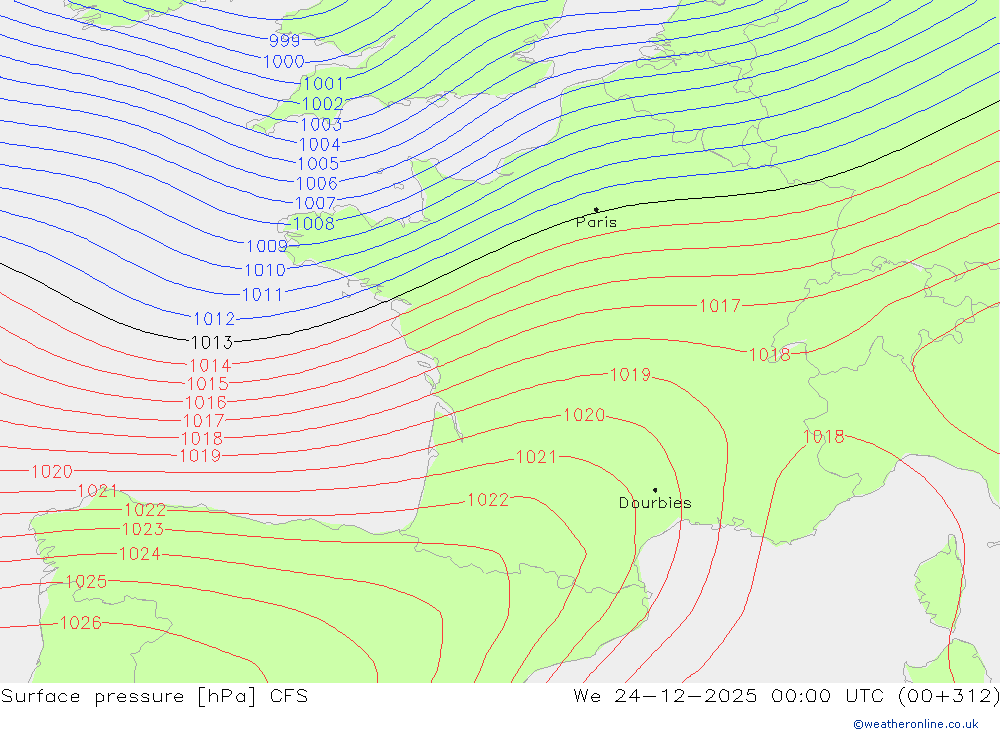Click the 1003 isobar value
Viewport: 1000px width, 733px height.
point(321,124)
